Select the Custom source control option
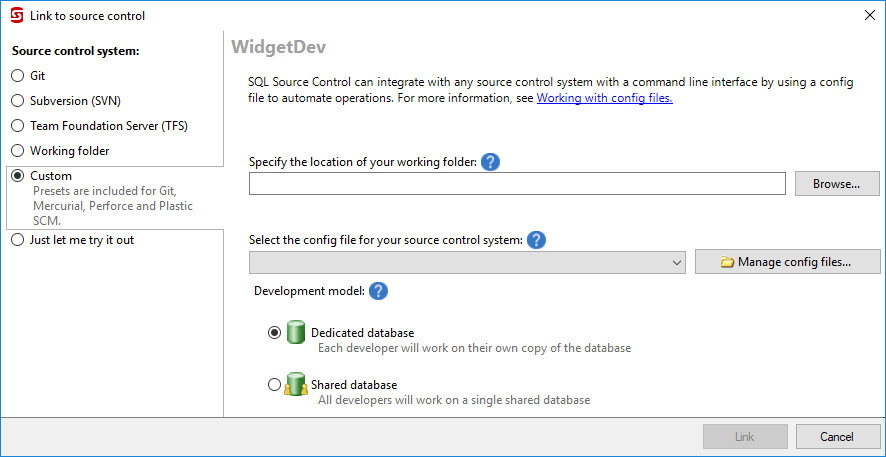Image resolution: width=886 pixels, height=457 pixels. (x=17, y=176)
